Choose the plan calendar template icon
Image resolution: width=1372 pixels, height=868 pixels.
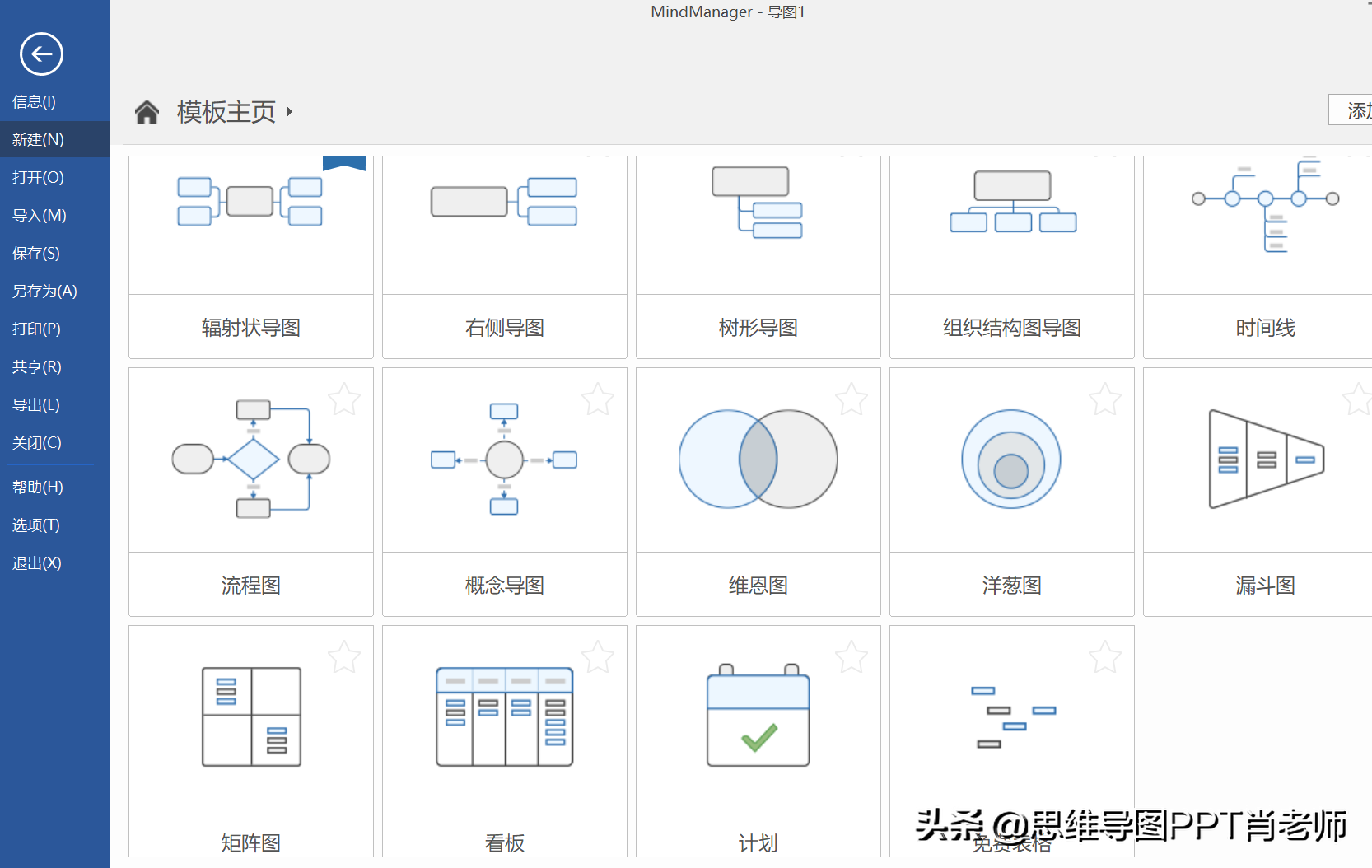click(758, 715)
